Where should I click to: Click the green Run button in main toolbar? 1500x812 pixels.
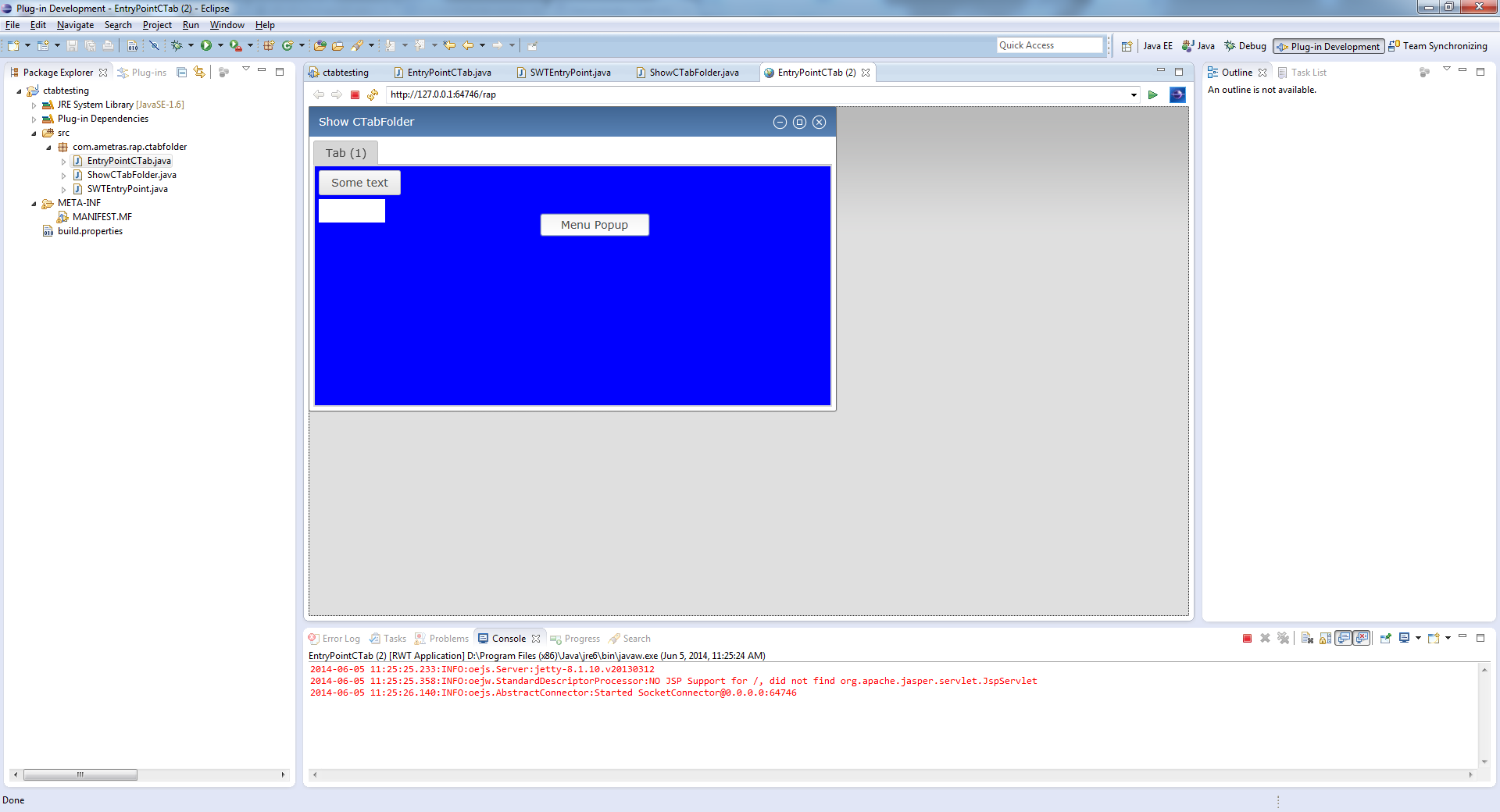click(x=206, y=45)
